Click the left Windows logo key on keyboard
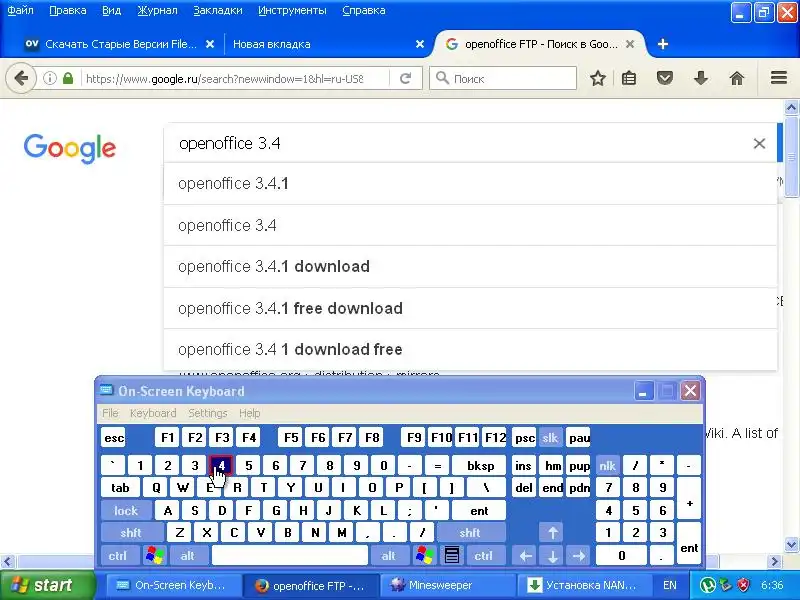The height and width of the screenshot is (600, 800). pyautogui.click(x=155, y=556)
